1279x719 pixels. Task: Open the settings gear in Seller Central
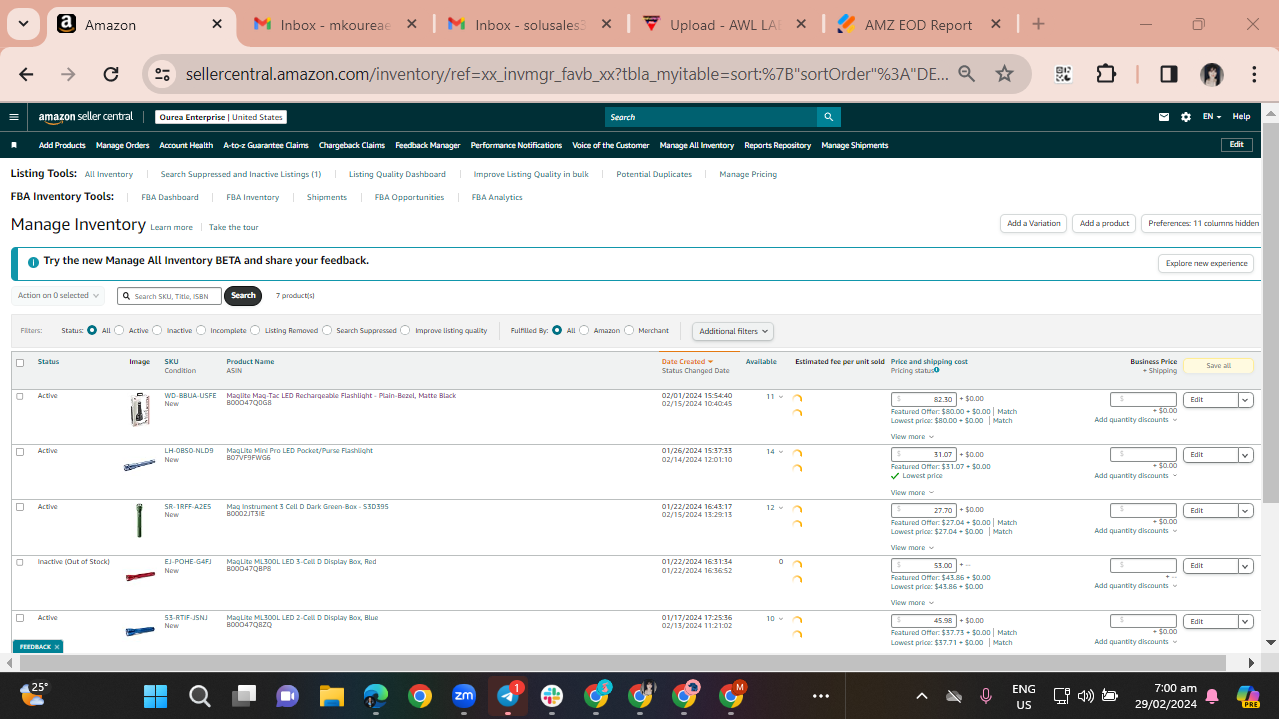(x=1186, y=117)
